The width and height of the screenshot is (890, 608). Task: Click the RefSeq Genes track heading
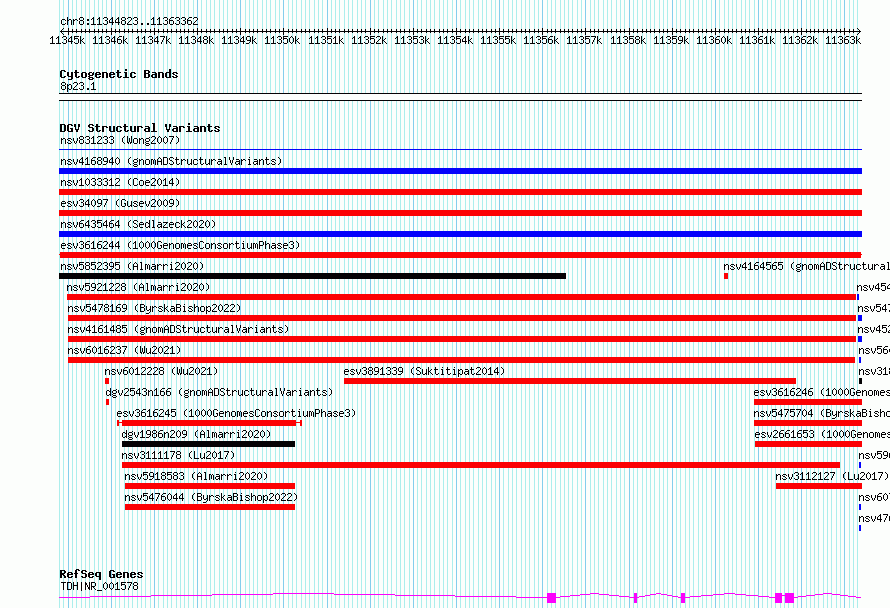tap(101, 574)
